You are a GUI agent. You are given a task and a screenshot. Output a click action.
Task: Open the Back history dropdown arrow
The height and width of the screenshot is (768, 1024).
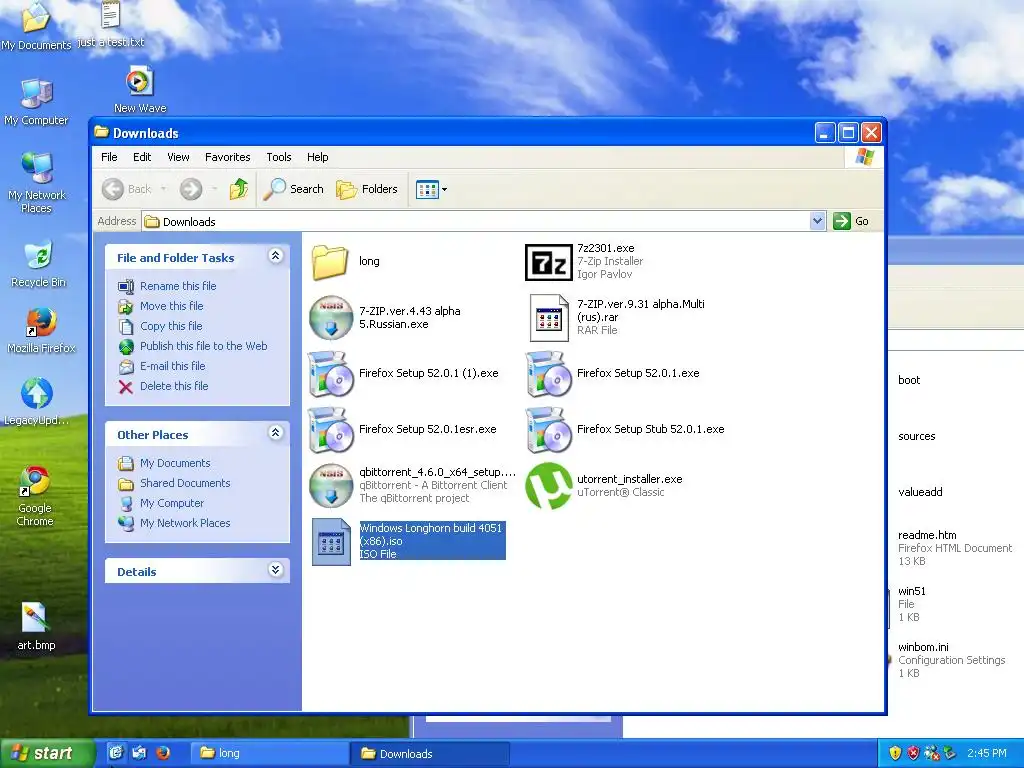tap(163, 189)
